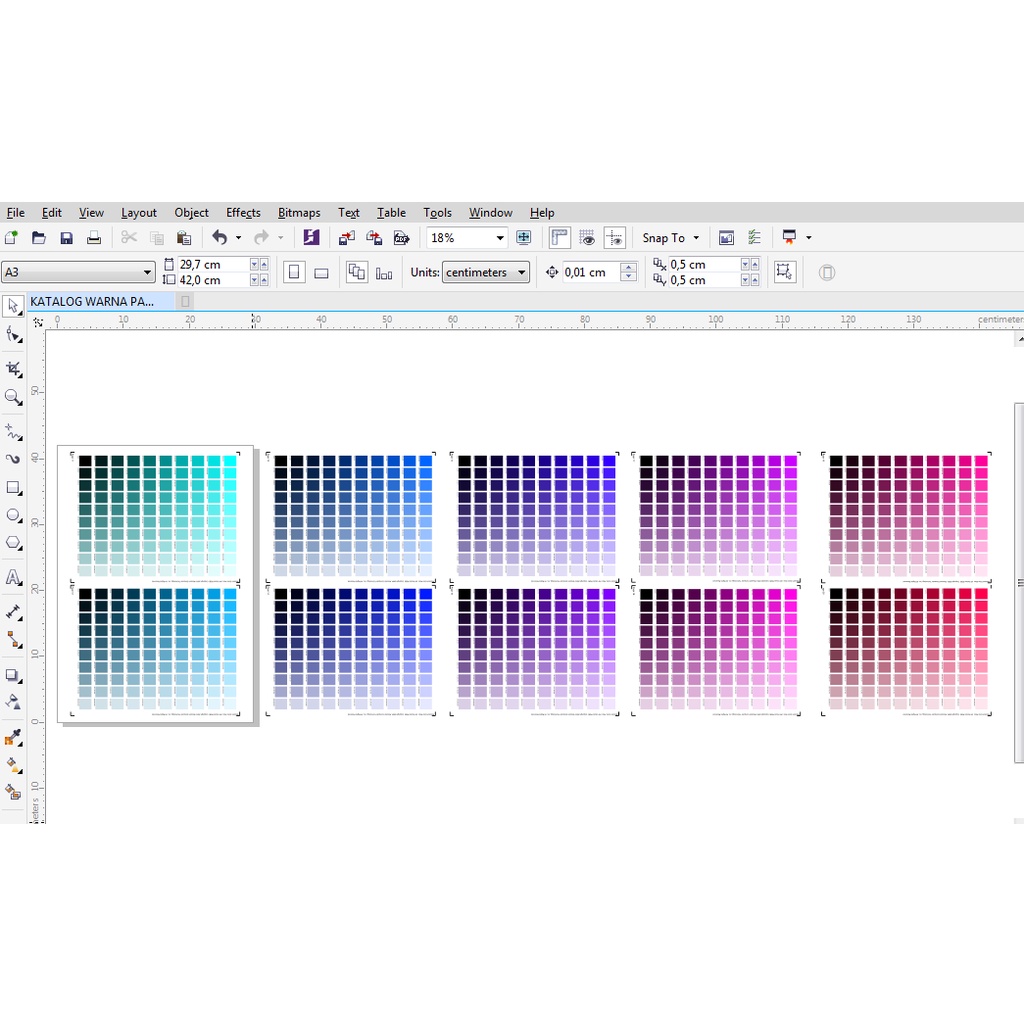The height and width of the screenshot is (1024, 1024).
Task: Select the Crop tool
Action: click(x=13, y=369)
